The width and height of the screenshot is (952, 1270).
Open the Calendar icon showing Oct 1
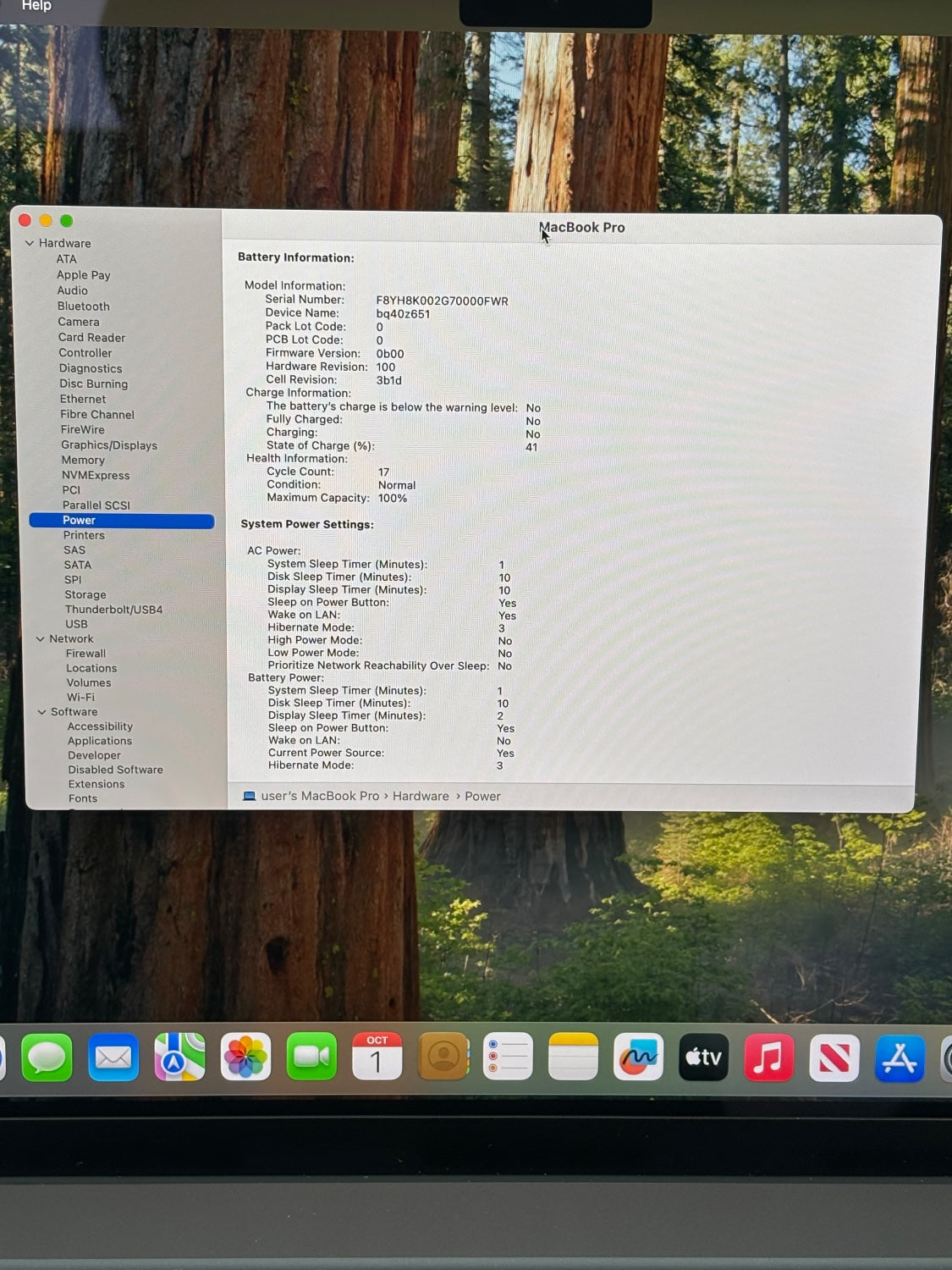[377, 1057]
